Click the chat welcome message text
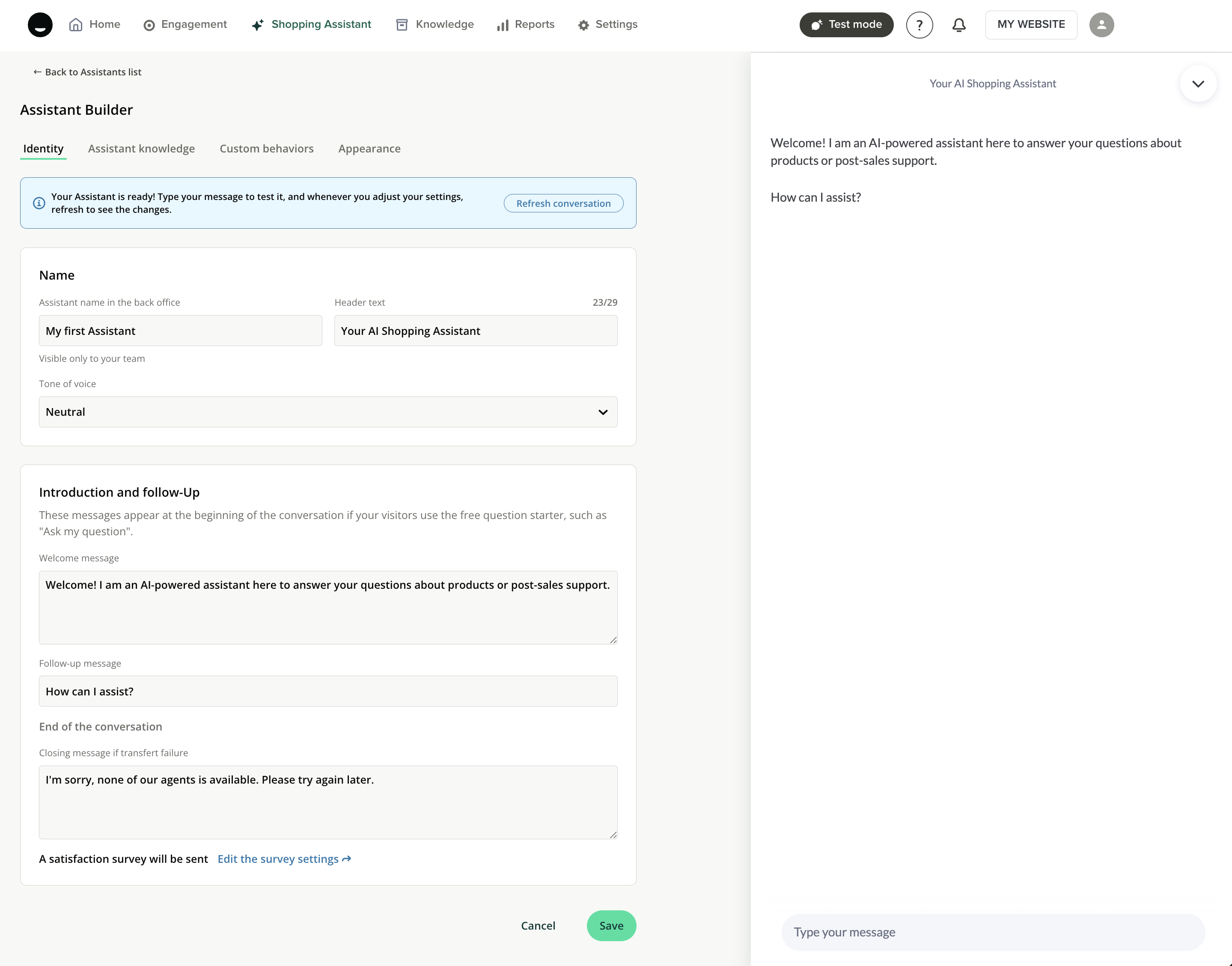 pyautogui.click(x=976, y=152)
